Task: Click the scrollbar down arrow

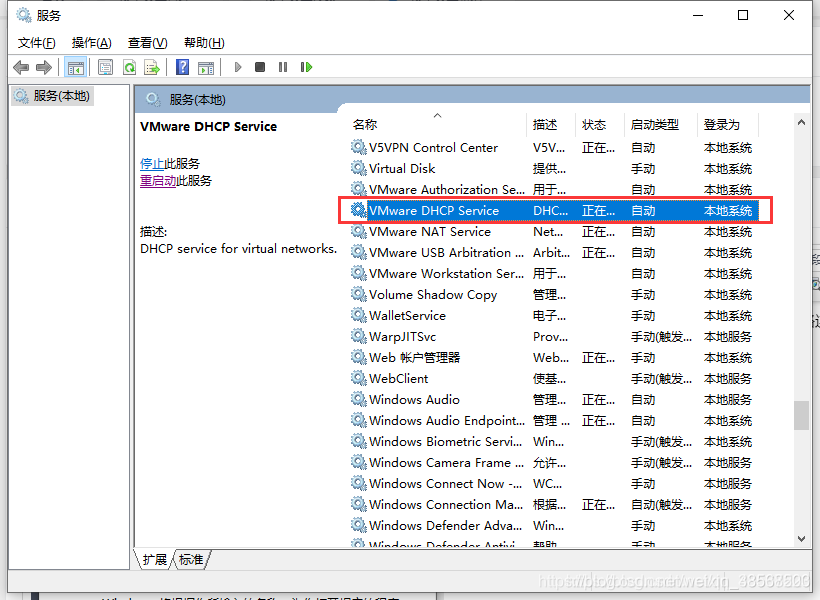Action: [x=801, y=539]
